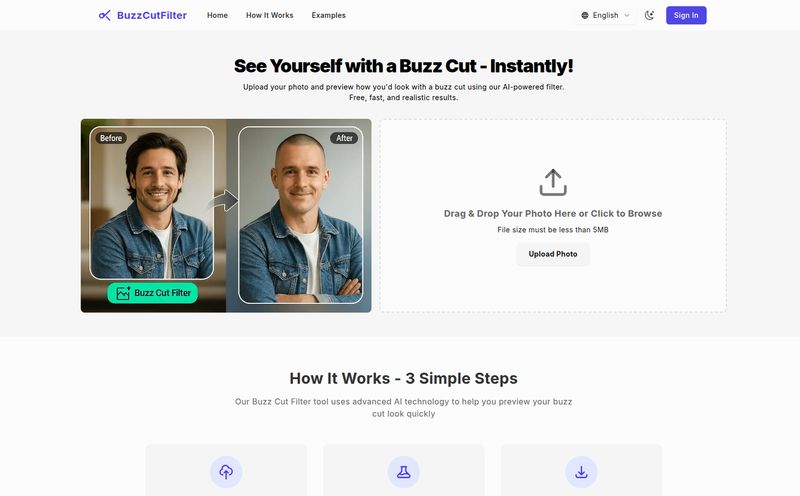Click the Drag & Drop Your Photo Here text
Viewport: 800px width, 496px height.
point(553,214)
